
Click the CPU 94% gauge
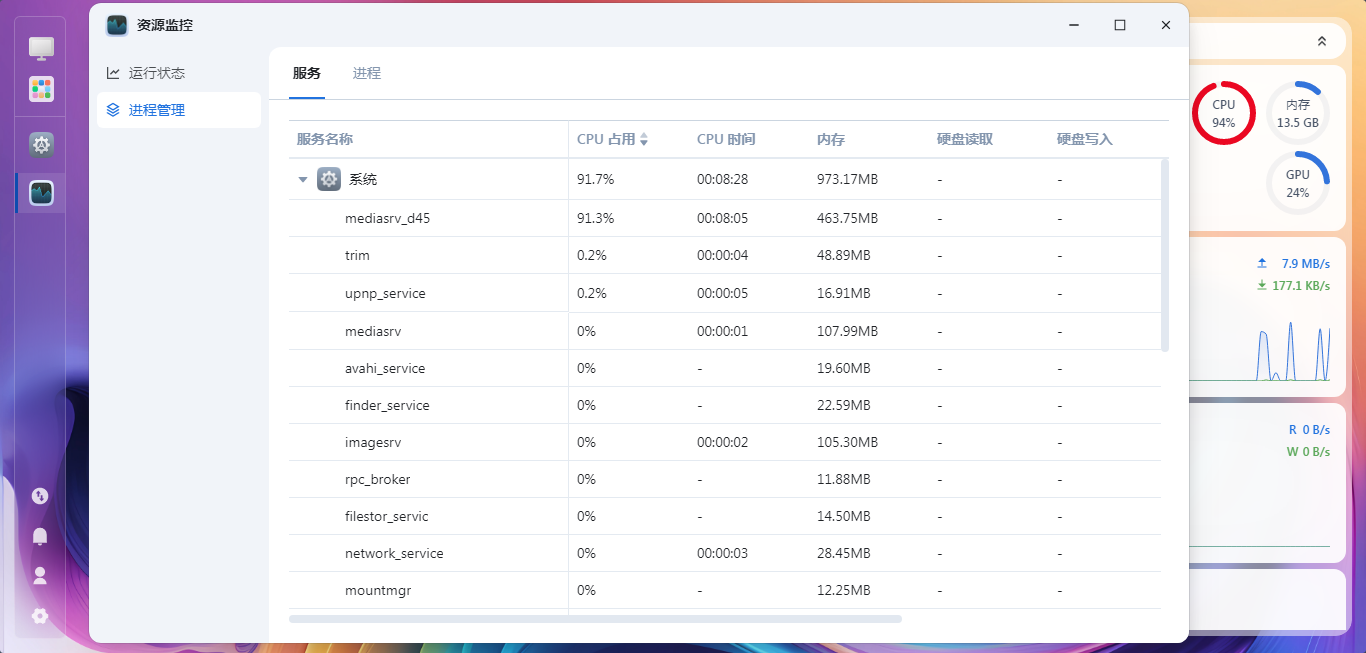[x=1224, y=113]
